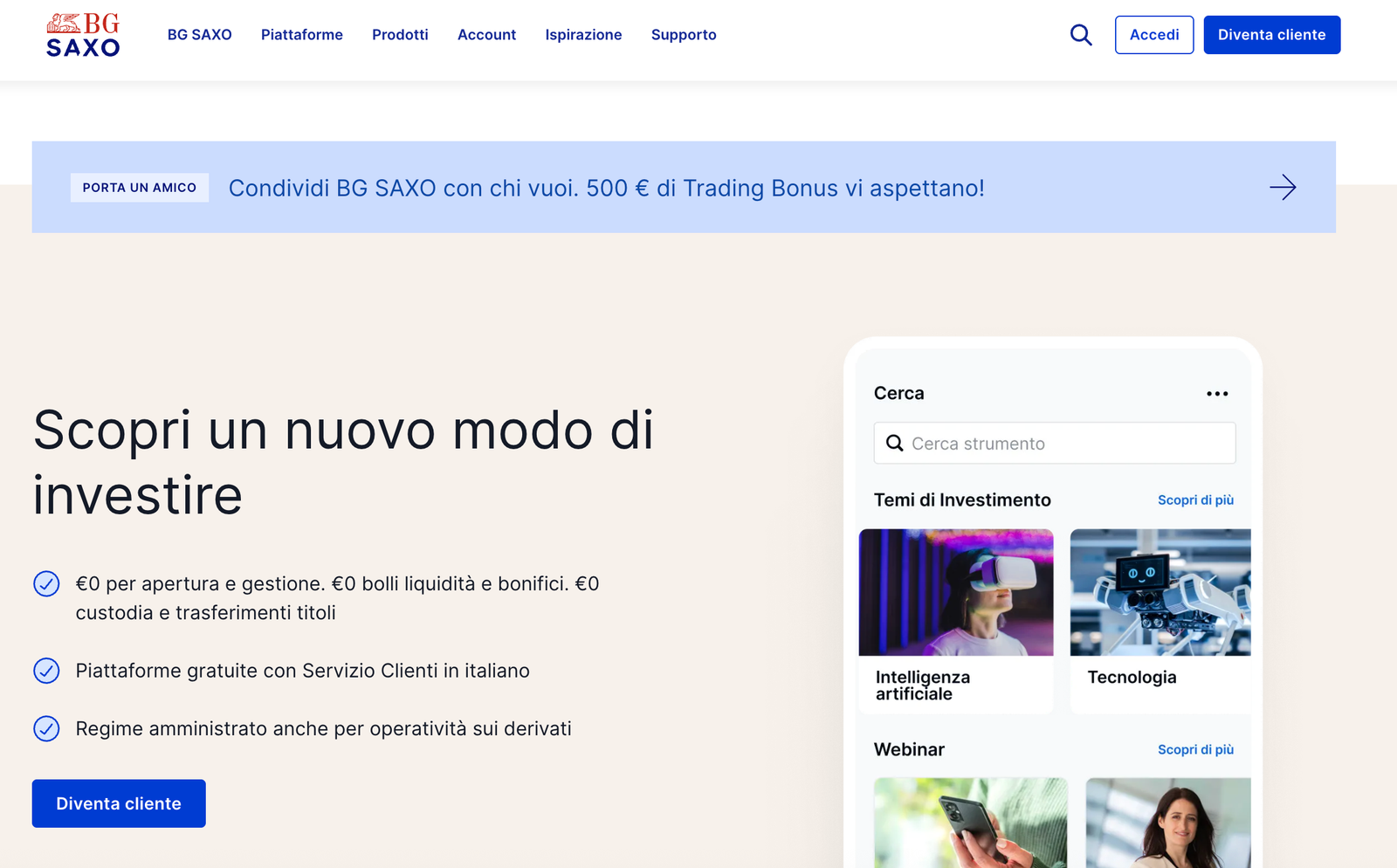Click checkmark icon beside Regime amministrato
Viewport: 1397px width, 868px height.
pyautogui.click(x=46, y=728)
